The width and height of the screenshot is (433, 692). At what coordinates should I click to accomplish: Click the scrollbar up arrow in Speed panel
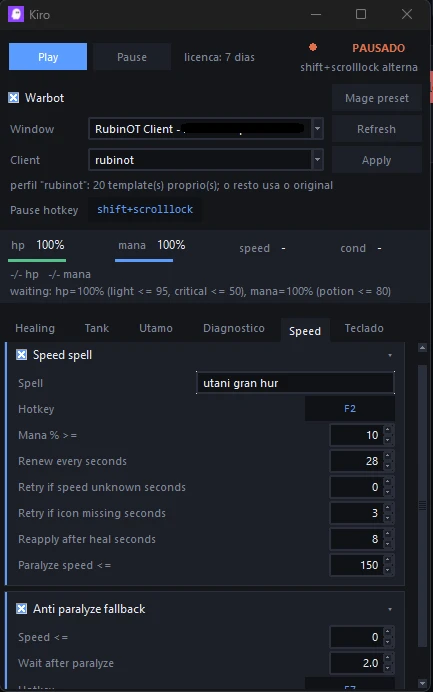tap(422, 348)
